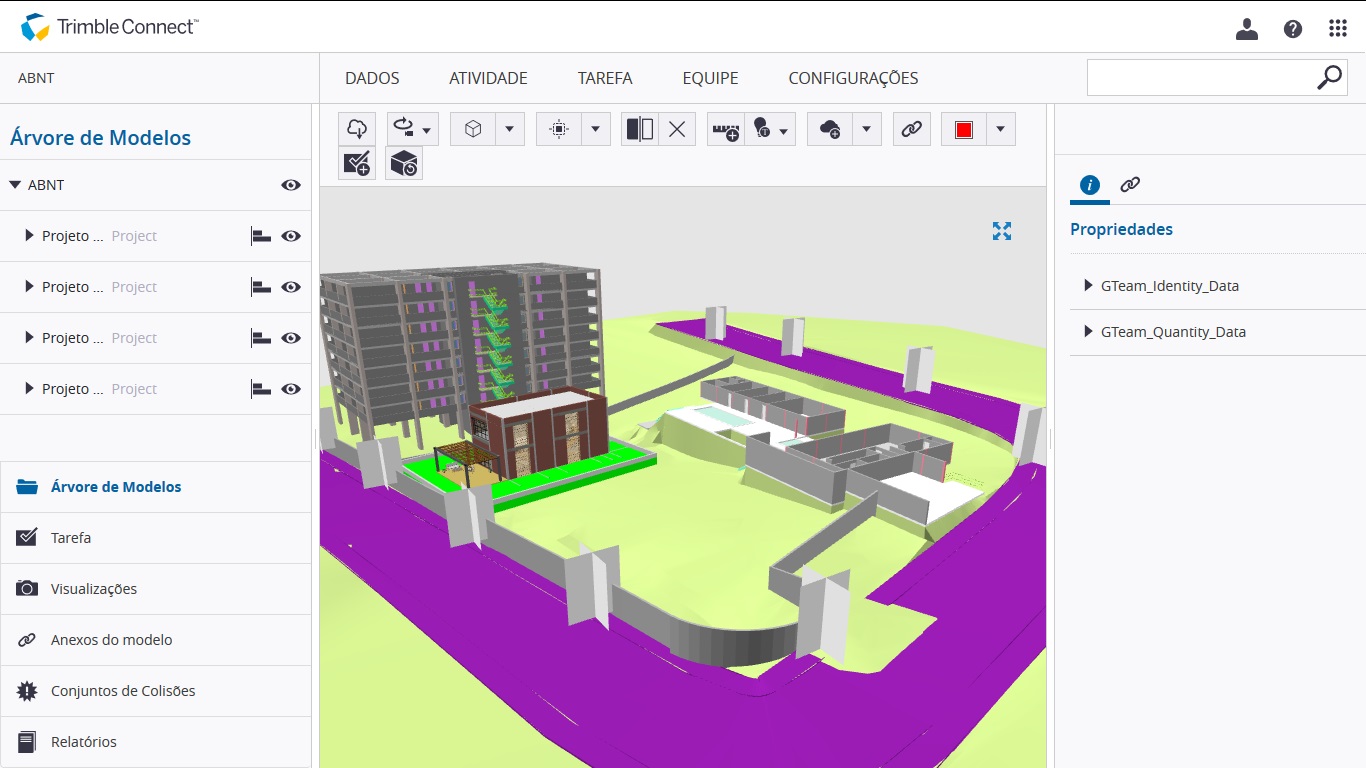Screen dimensions: 1366x768
Task: Select the info (i) properties tab
Action: coord(1090,185)
